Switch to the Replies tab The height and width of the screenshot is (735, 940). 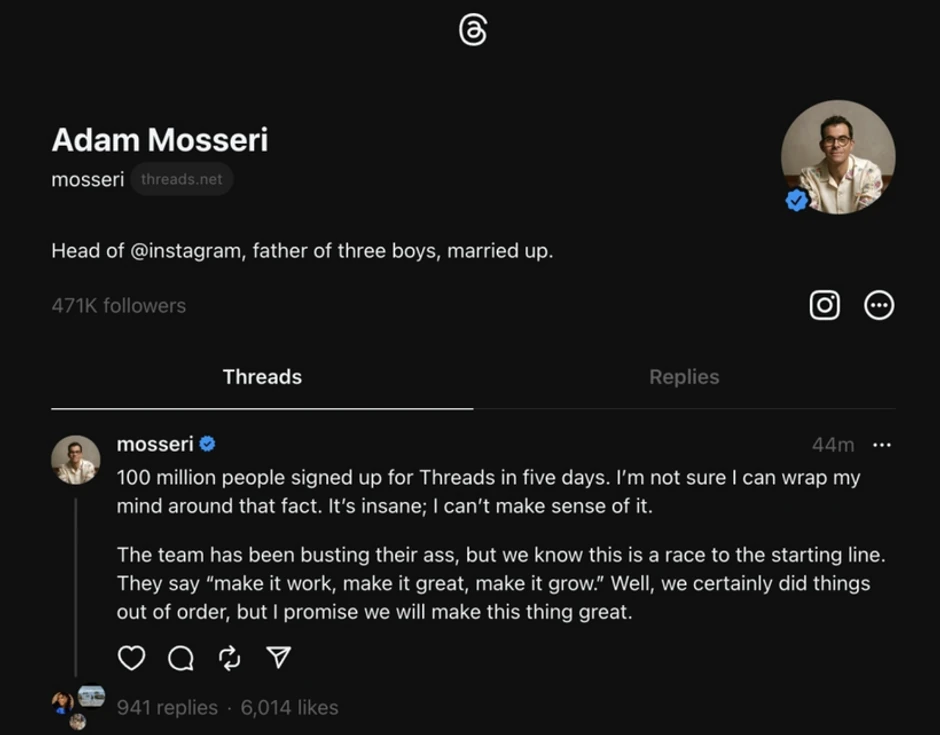tap(684, 377)
